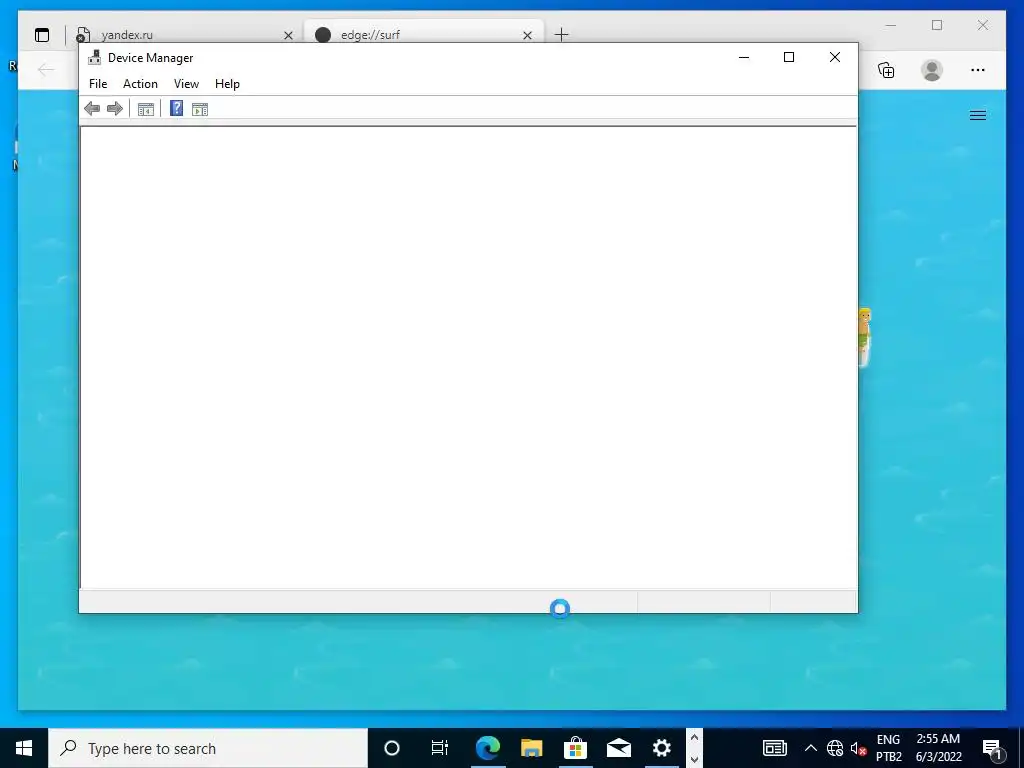
Task: Click the Edge tab actions menu icon
Action: 42,35
